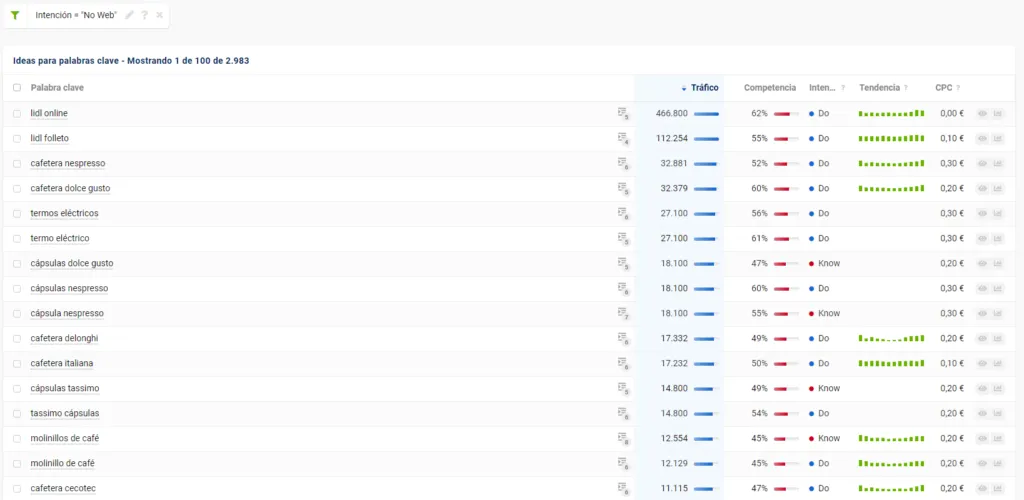Remove the Intención No Web filter

[x=159, y=15]
